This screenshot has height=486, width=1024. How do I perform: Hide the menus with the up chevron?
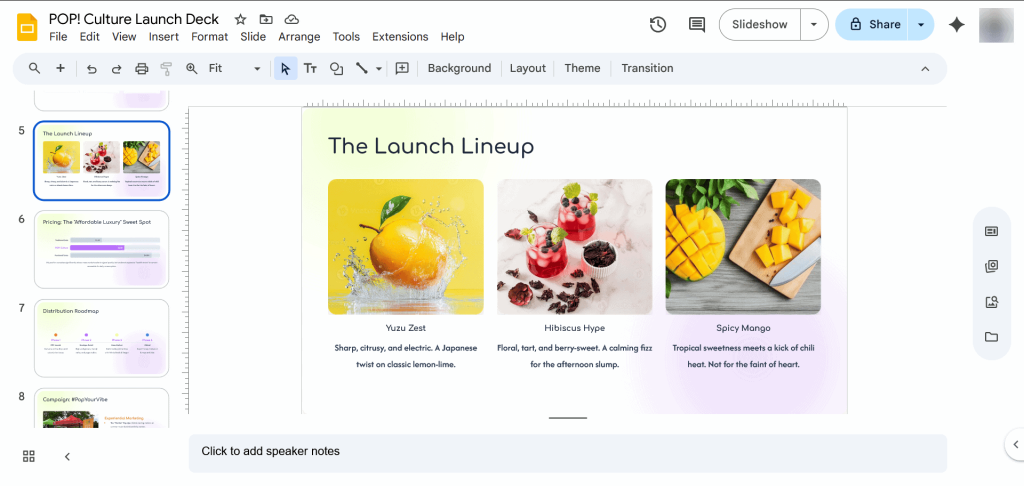pos(925,68)
